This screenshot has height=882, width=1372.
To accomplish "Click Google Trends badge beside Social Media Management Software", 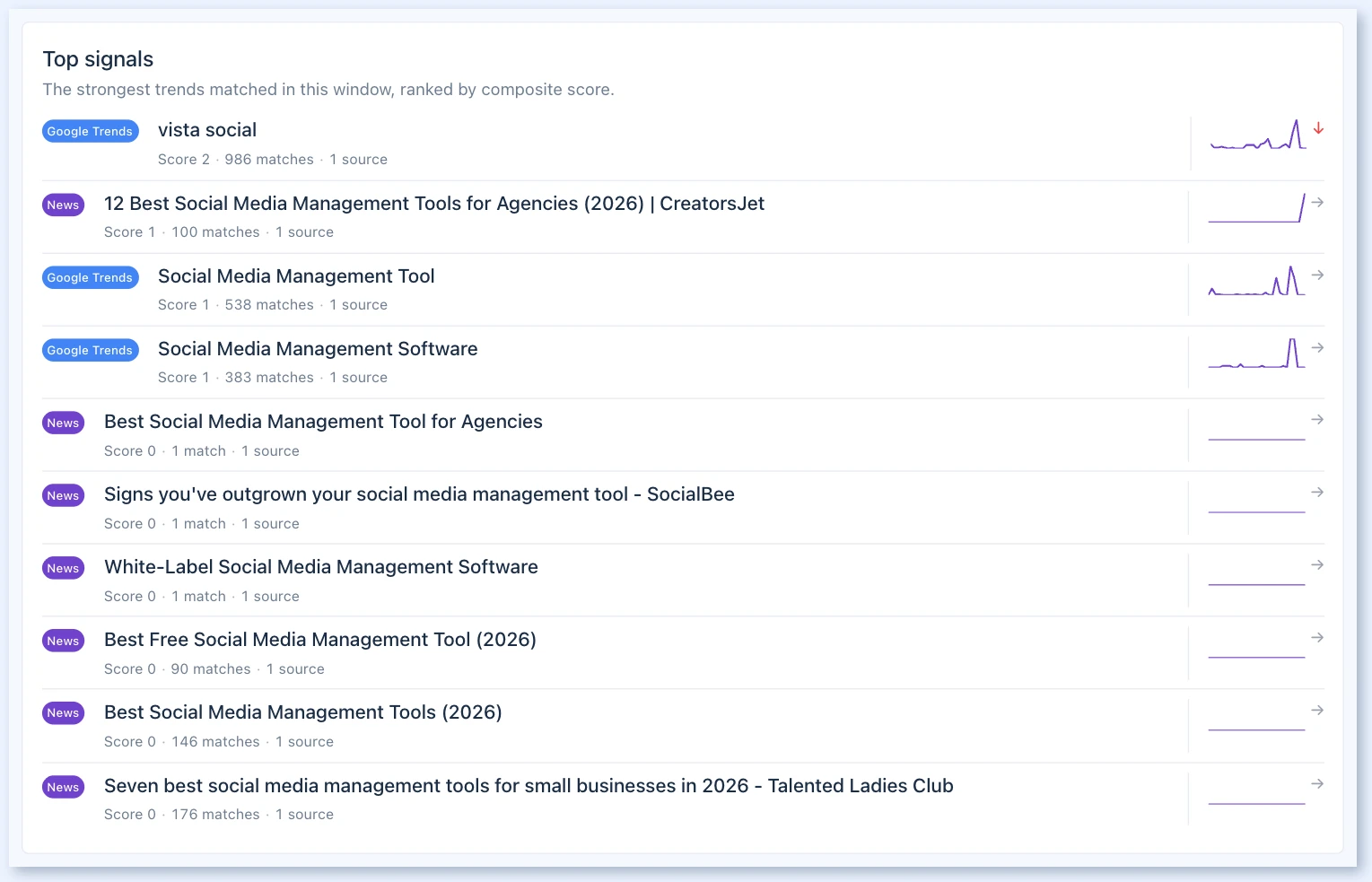I will click(91, 350).
